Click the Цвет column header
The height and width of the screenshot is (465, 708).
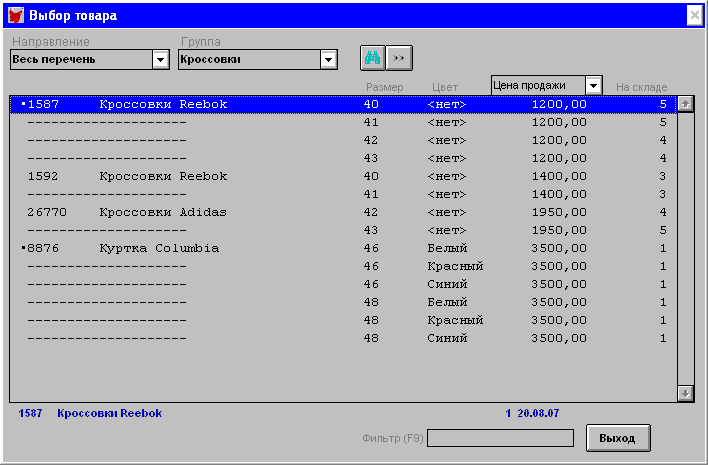tap(445, 87)
